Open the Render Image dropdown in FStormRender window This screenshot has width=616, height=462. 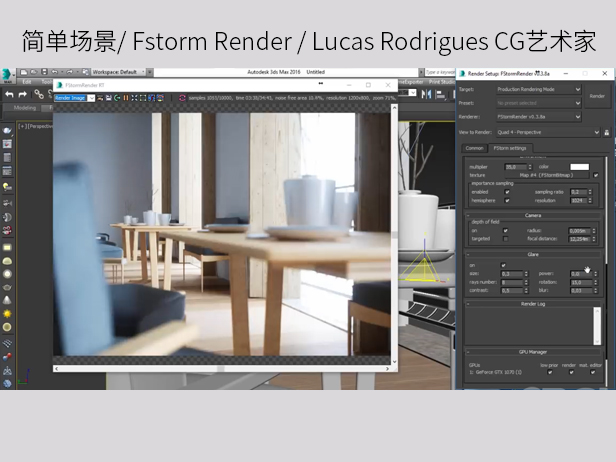click(x=72, y=98)
